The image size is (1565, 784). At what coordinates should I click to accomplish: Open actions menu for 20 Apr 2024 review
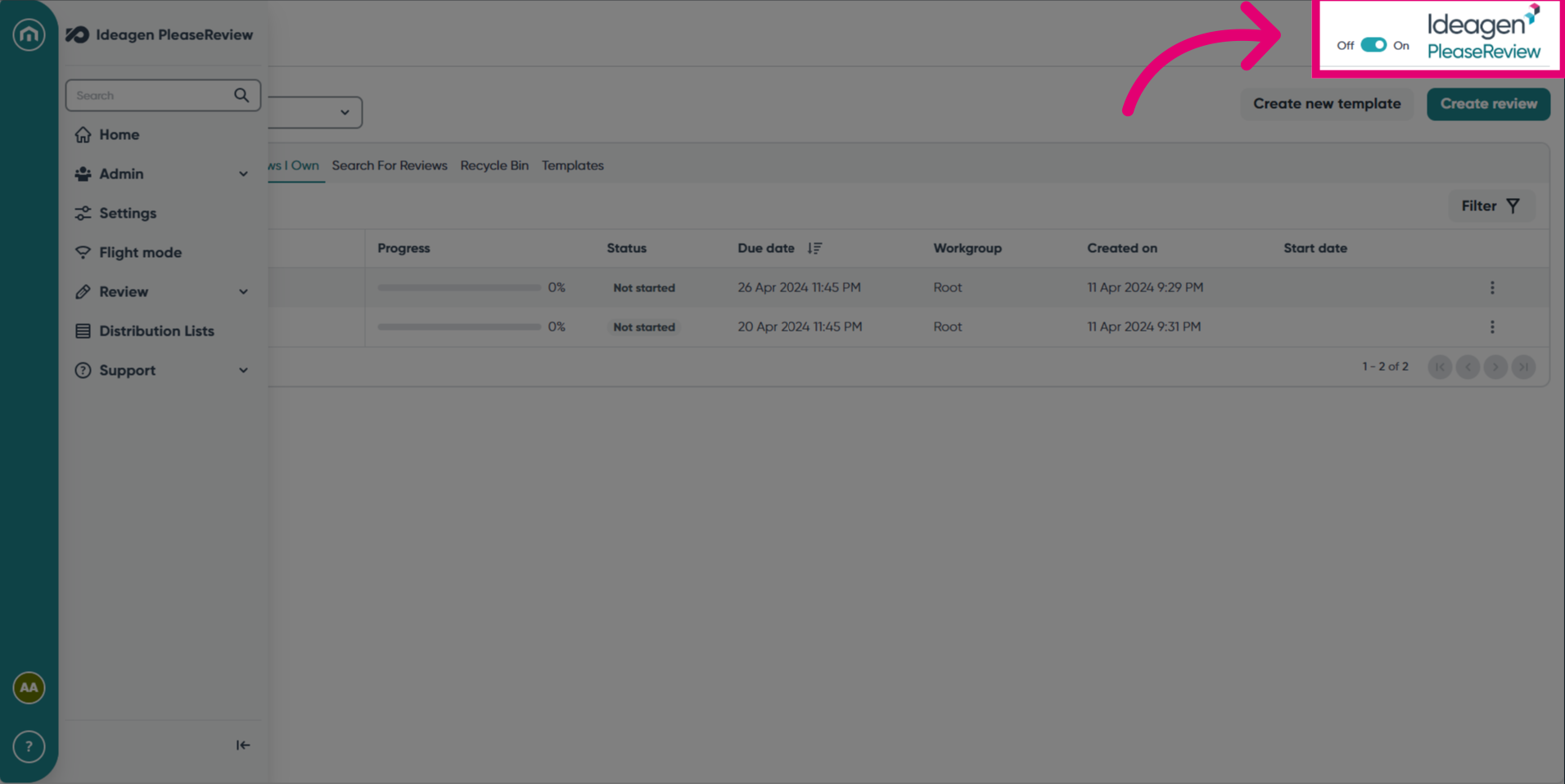pyautogui.click(x=1492, y=327)
